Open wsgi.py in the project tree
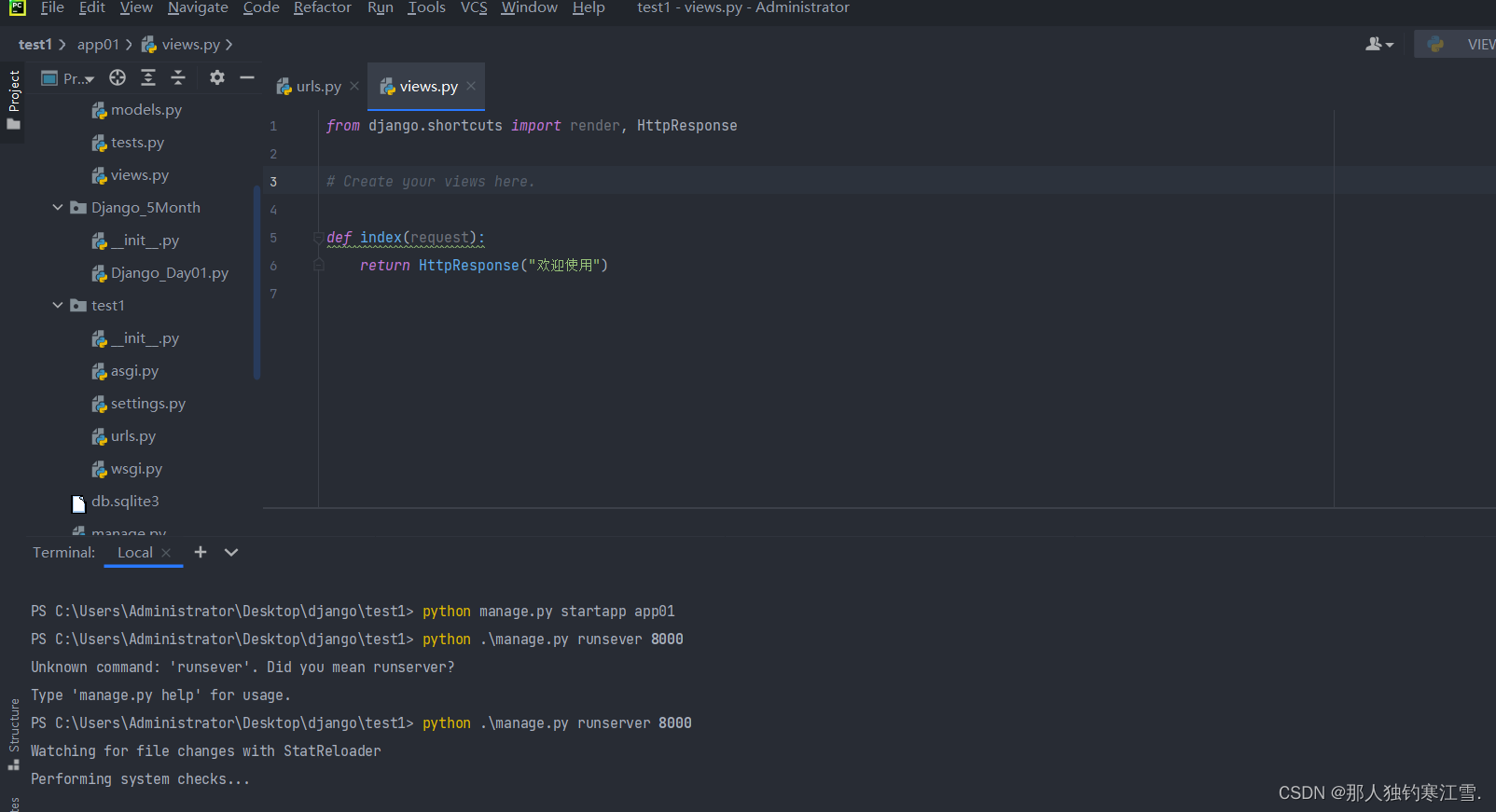The height and width of the screenshot is (812, 1496). (x=127, y=469)
